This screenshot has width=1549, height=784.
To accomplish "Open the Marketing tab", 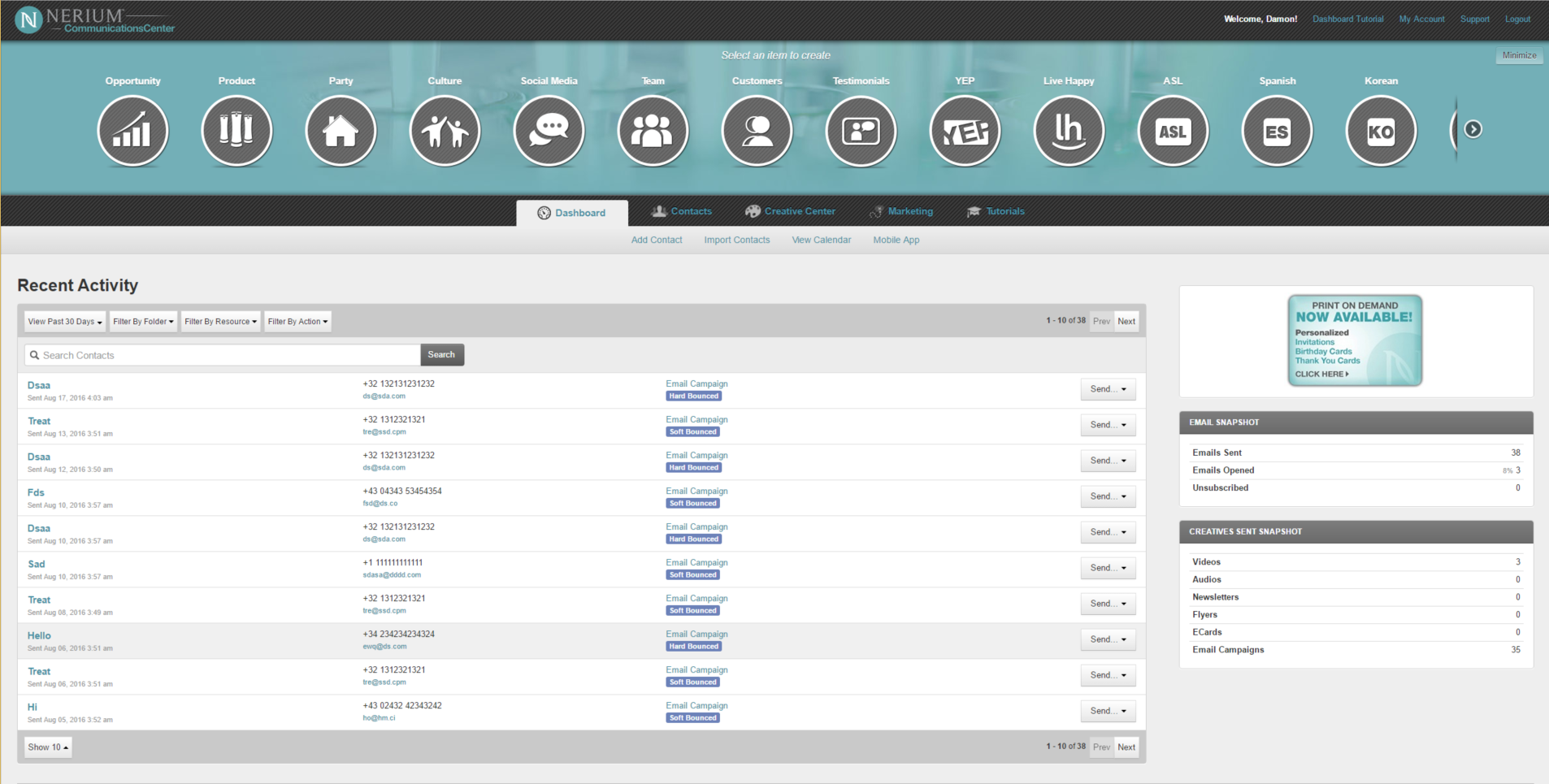I will click(901, 211).
